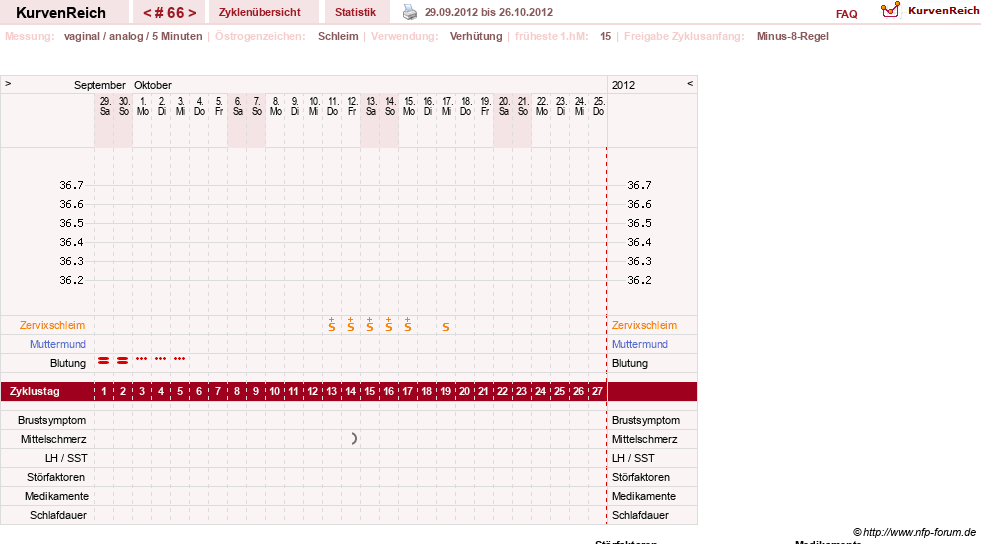Click spotting dots on cycle day 4
The height and width of the screenshot is (544, 981).
[161, 359]
